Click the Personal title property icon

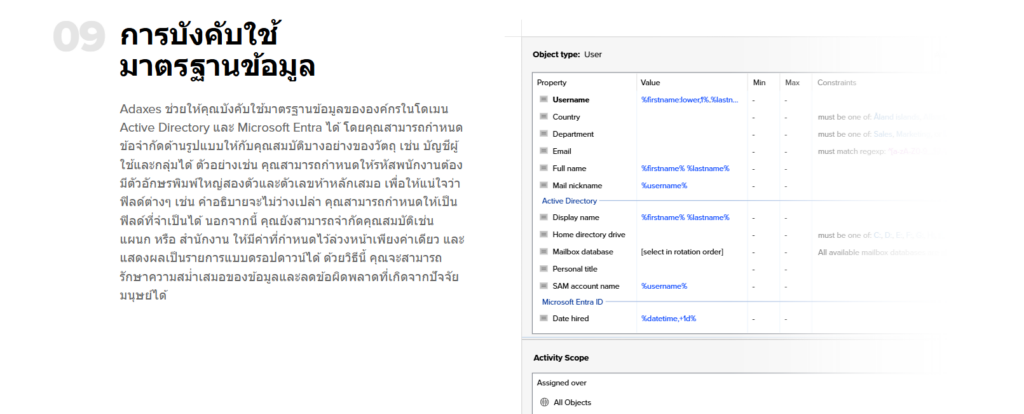click(544, 269)
